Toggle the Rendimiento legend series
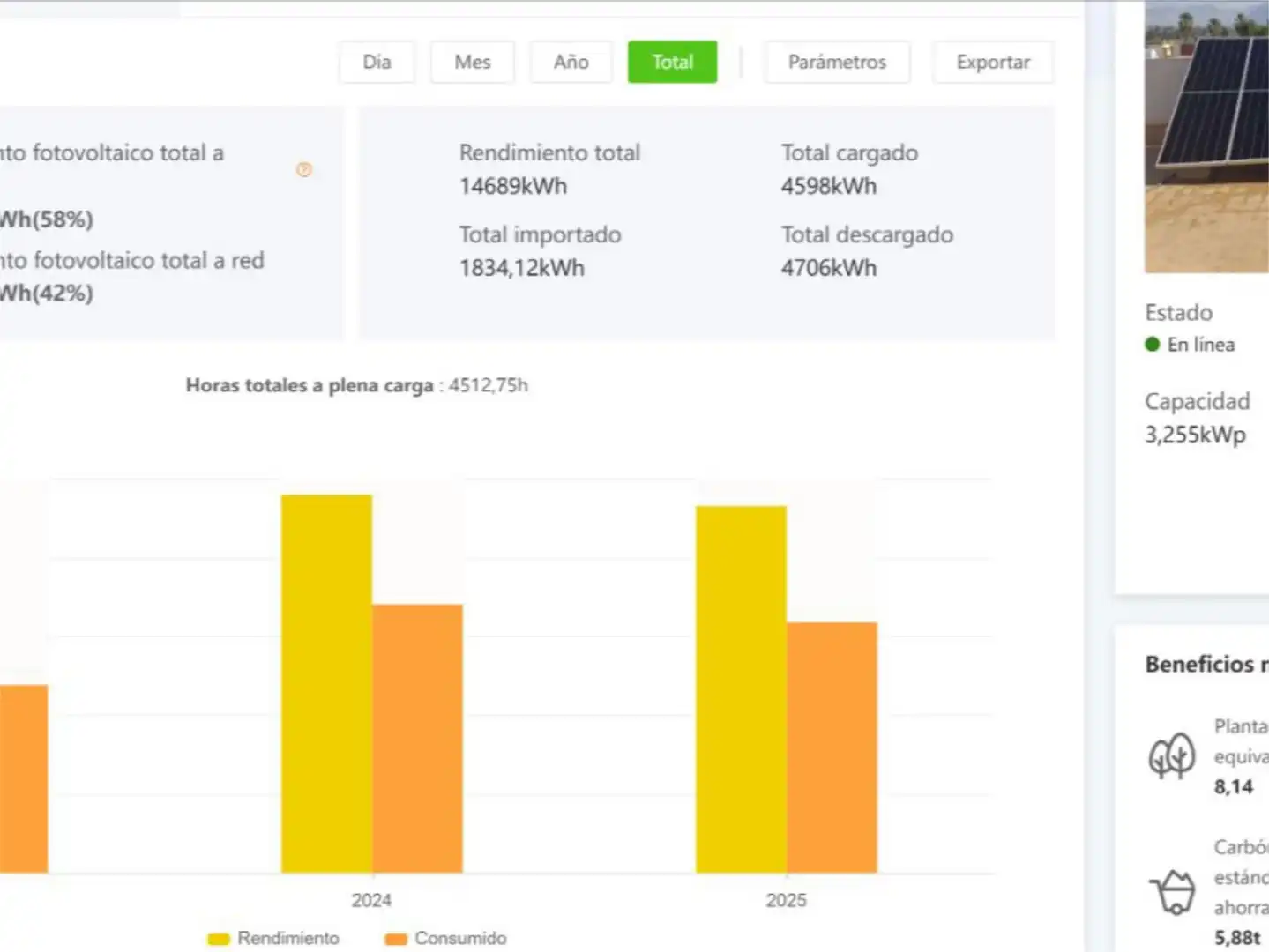1269x952 pixels. [273, 939]
